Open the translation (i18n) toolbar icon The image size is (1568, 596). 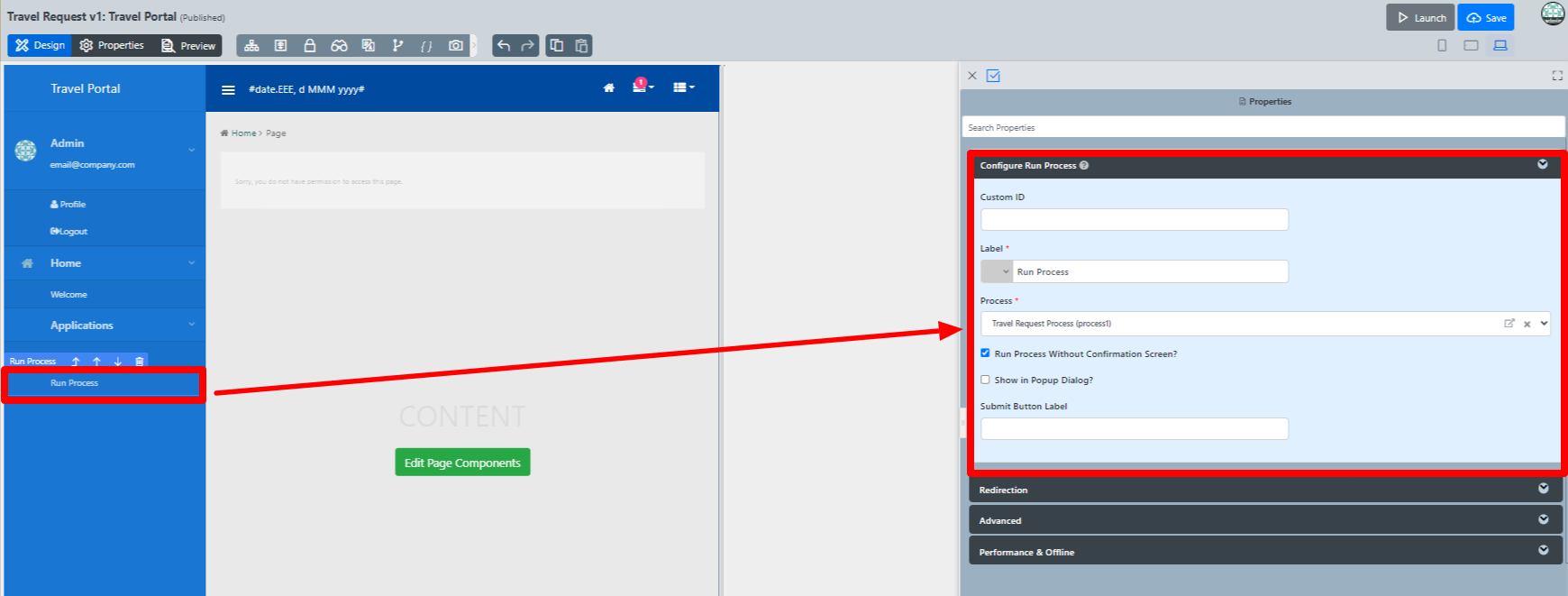coord(368,45)
